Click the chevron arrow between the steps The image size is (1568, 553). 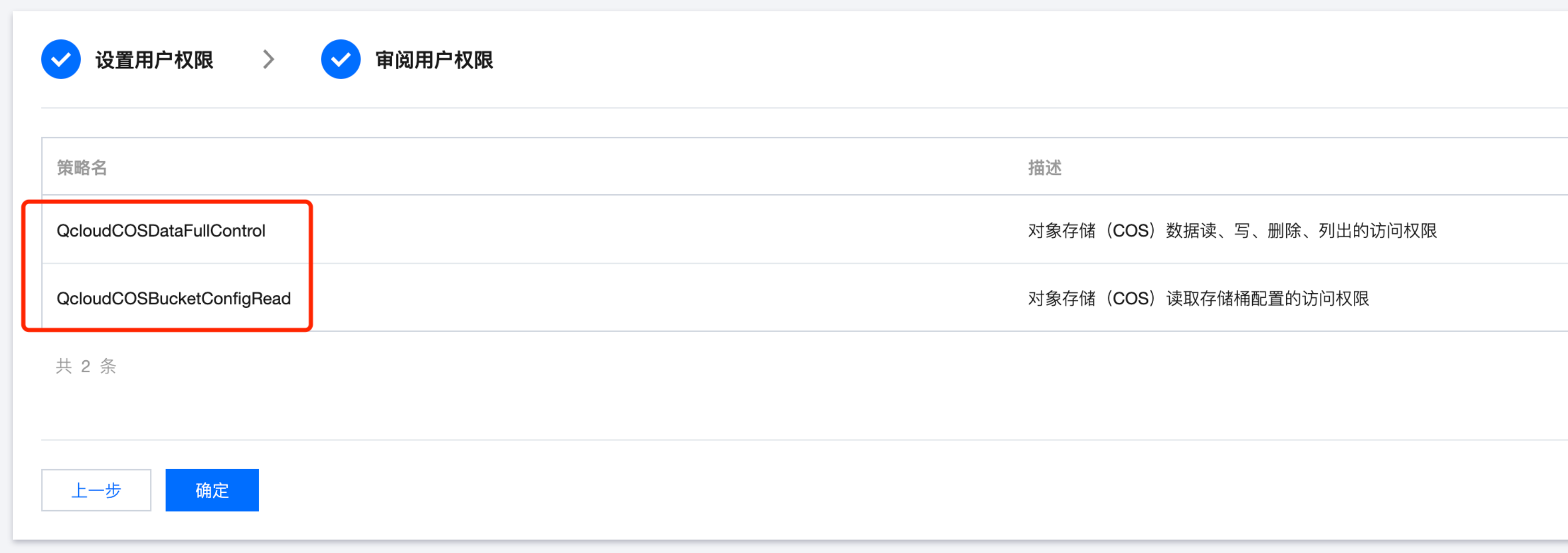269,60
